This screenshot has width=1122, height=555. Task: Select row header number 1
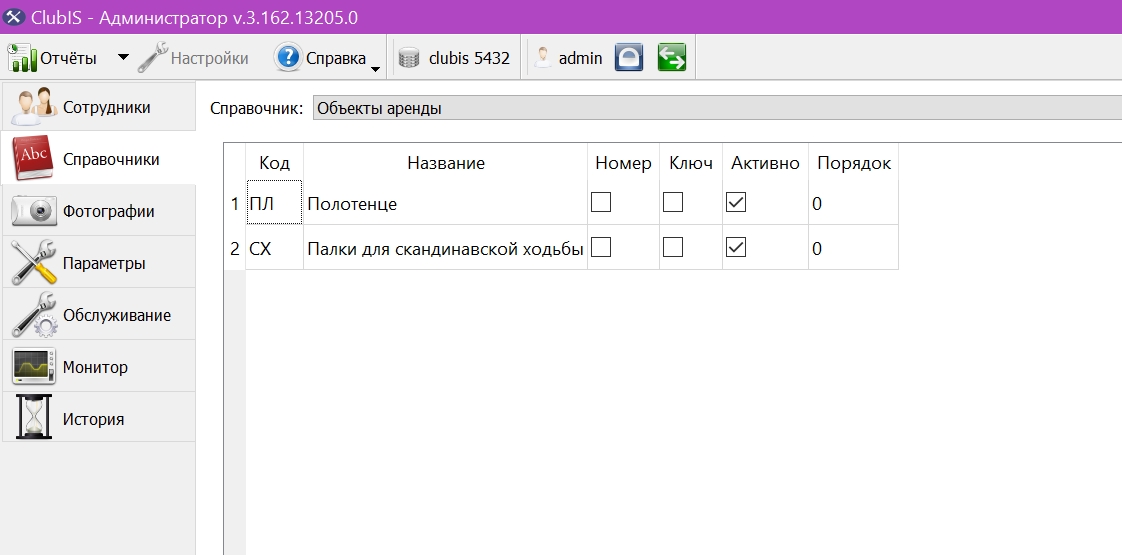pyautogui.click(x=235, y=203)
